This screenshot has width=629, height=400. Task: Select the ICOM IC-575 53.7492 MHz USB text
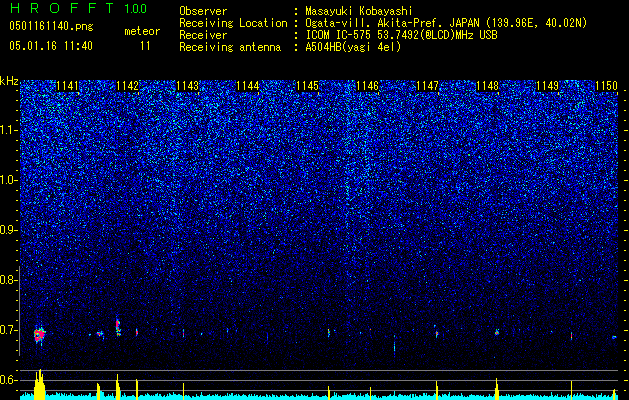pos(401,35)
